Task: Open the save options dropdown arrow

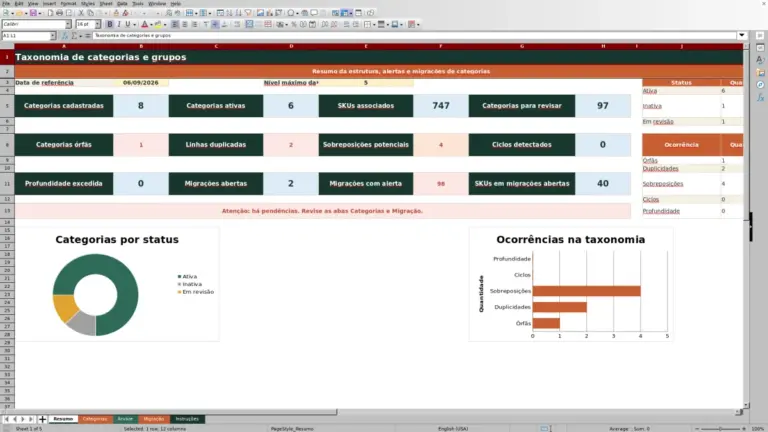Action: 40,13
